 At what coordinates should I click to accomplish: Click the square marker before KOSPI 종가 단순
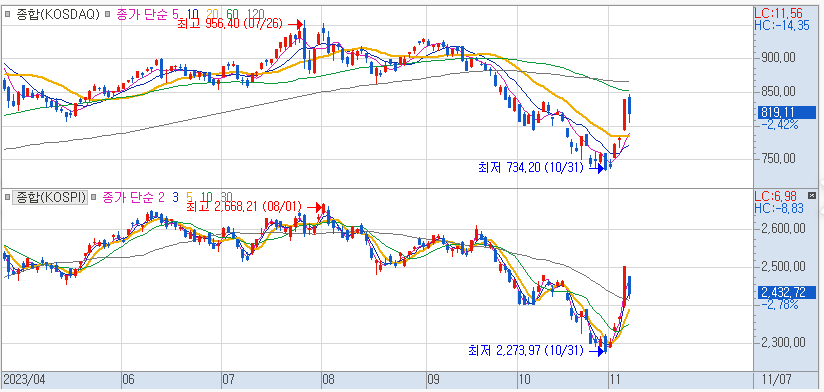(94, 198)
